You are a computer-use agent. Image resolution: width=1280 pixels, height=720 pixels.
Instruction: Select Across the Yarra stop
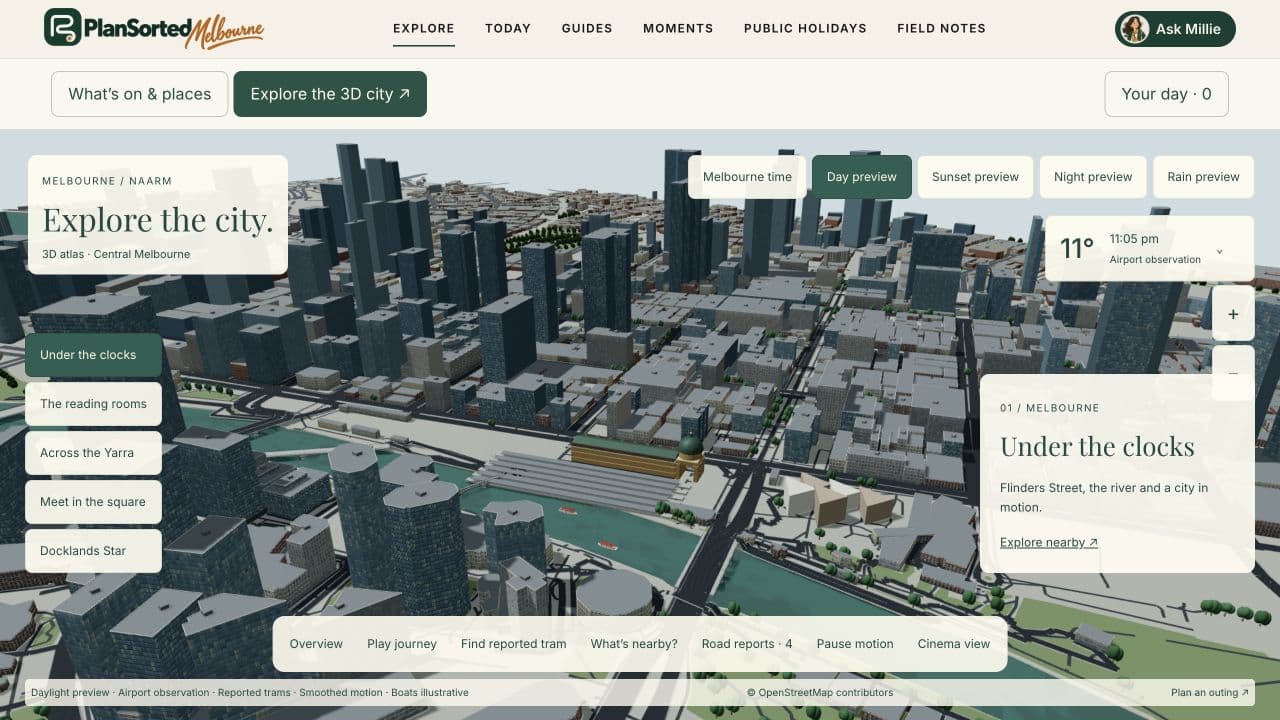tap(94, 453)
